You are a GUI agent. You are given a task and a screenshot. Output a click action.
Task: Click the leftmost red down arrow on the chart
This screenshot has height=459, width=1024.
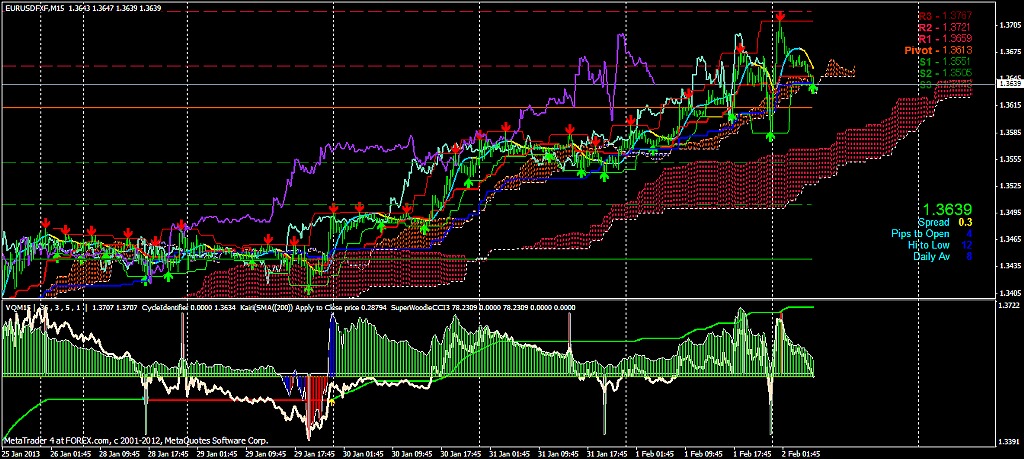(45, 221)
